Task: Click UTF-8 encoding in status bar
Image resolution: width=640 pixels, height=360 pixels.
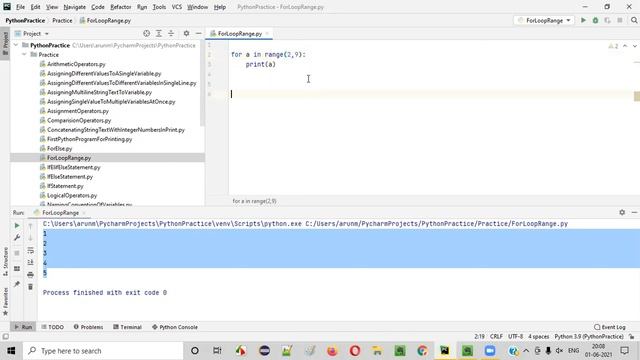Action: (516, 337)
